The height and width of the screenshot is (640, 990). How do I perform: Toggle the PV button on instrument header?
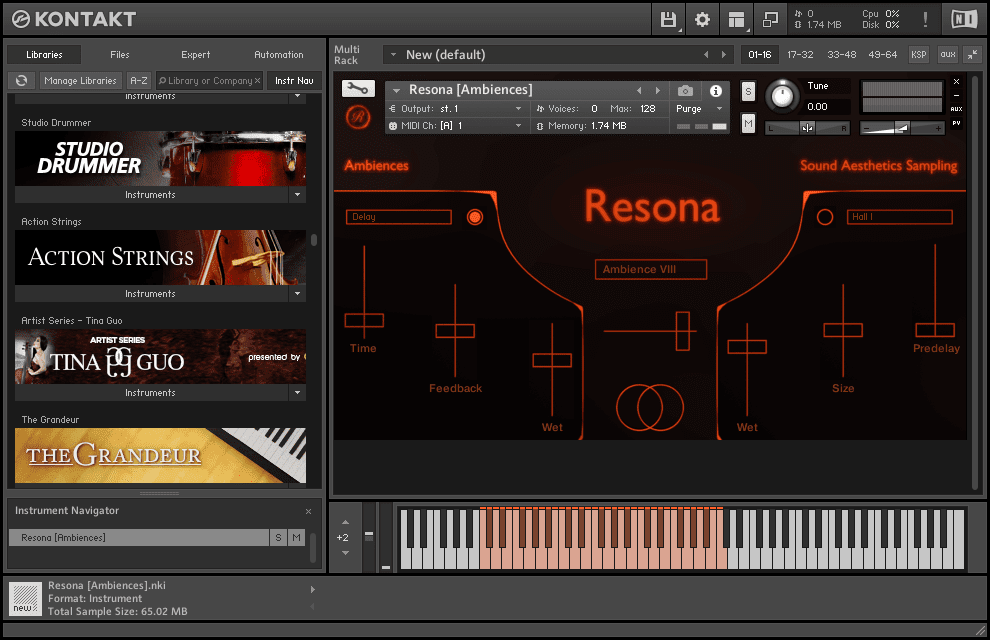(x=957, y=123)
